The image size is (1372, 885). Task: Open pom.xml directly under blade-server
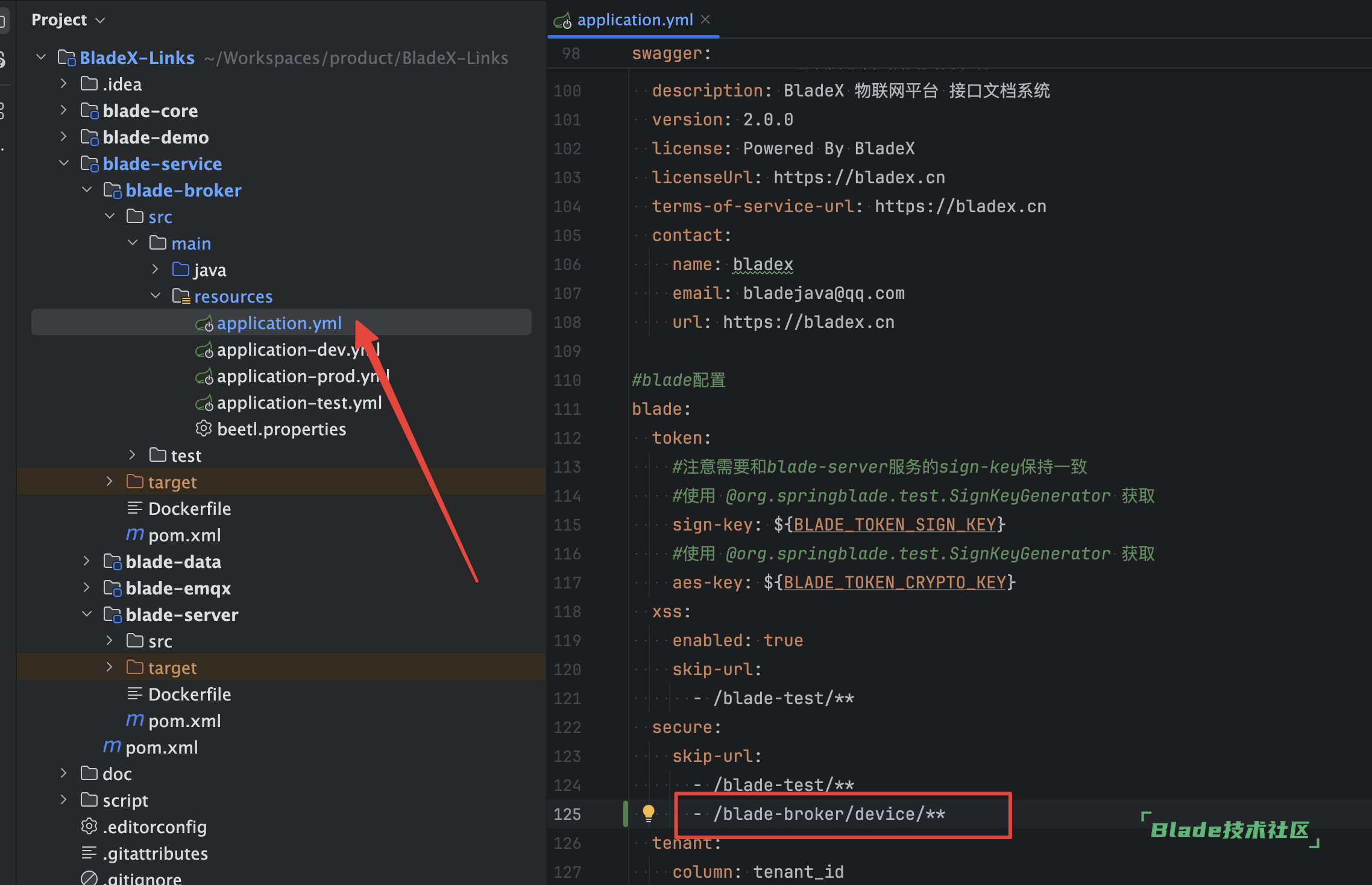184,721
